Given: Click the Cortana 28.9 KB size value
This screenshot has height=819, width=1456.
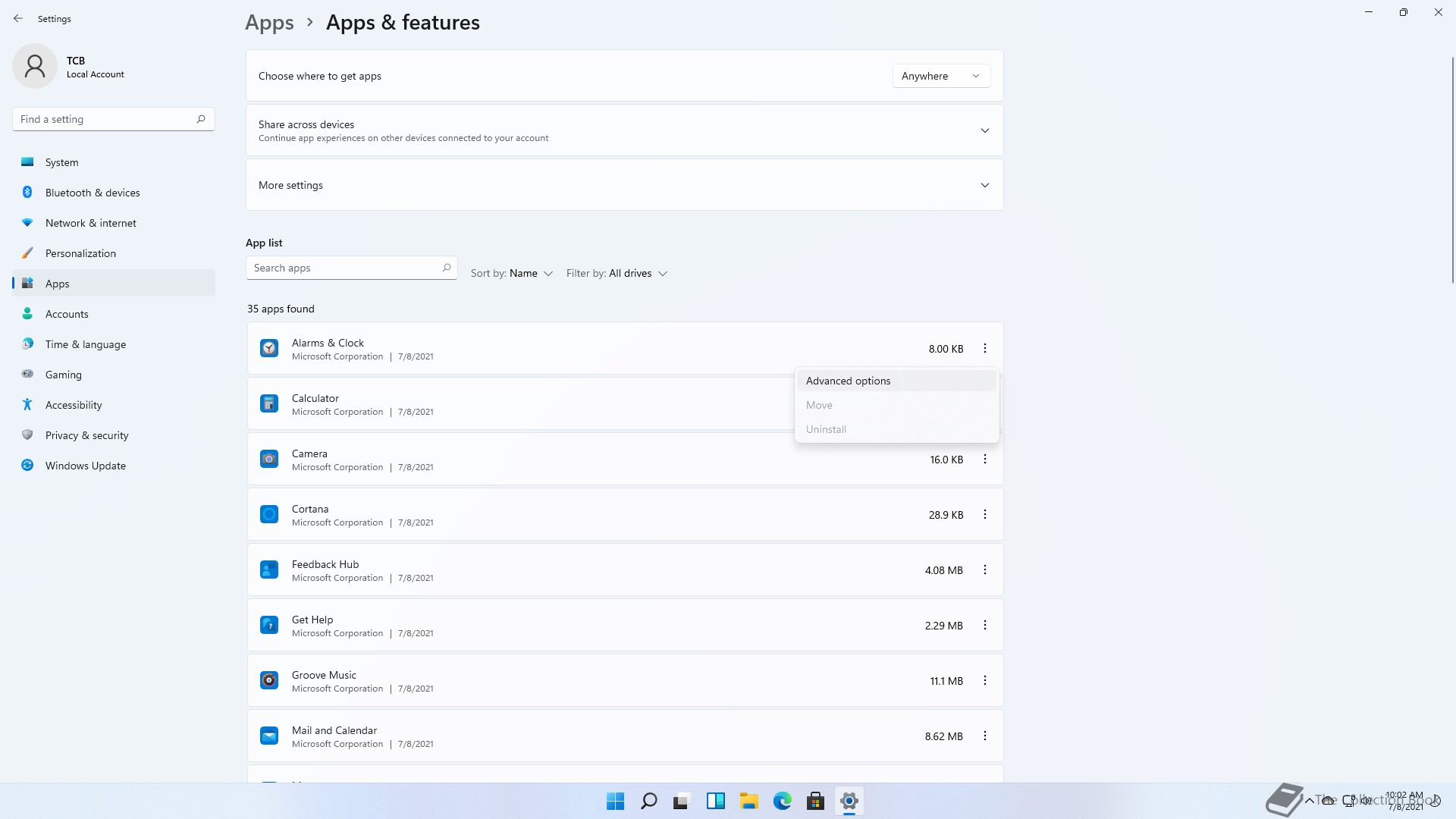Looking at the screenshot, I should pyautogui.click(x=946, y=515).
